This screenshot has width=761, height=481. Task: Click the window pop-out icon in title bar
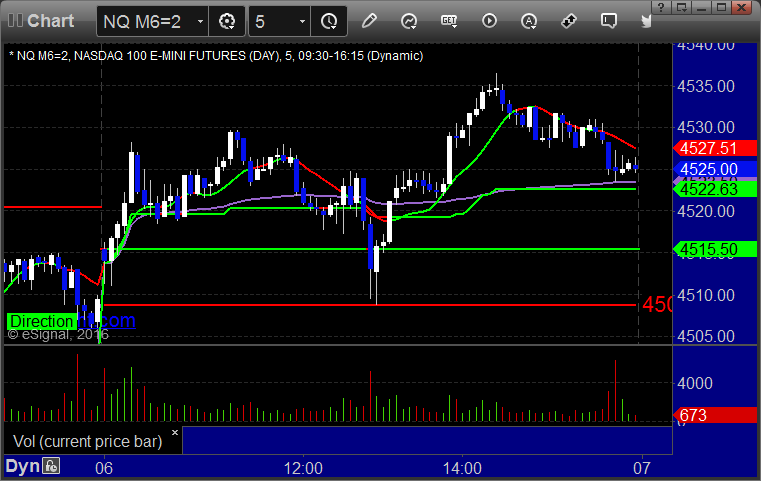point(681,7)
